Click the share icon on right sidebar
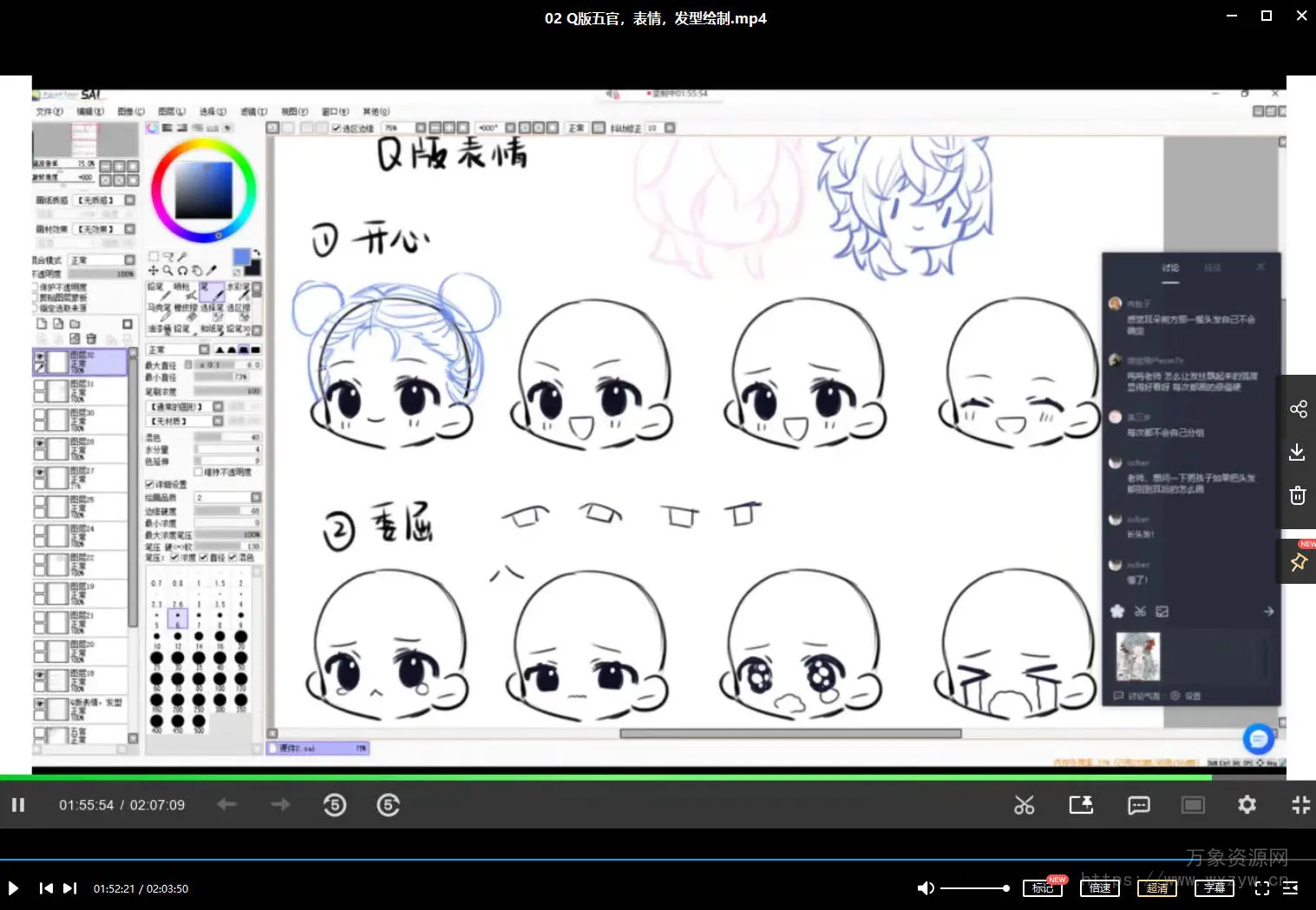Viewport: 1316px width, 910px height. (1298, 409)
